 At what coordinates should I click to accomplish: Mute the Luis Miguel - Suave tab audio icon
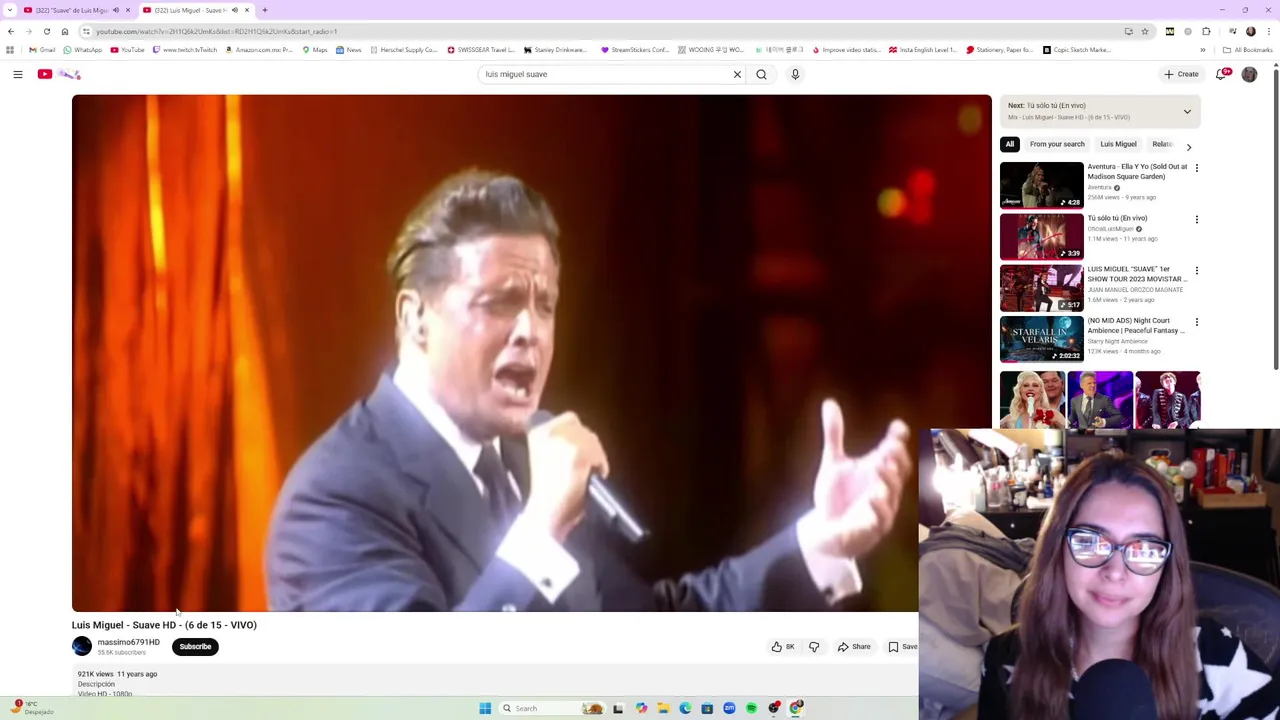click(235, 10)
